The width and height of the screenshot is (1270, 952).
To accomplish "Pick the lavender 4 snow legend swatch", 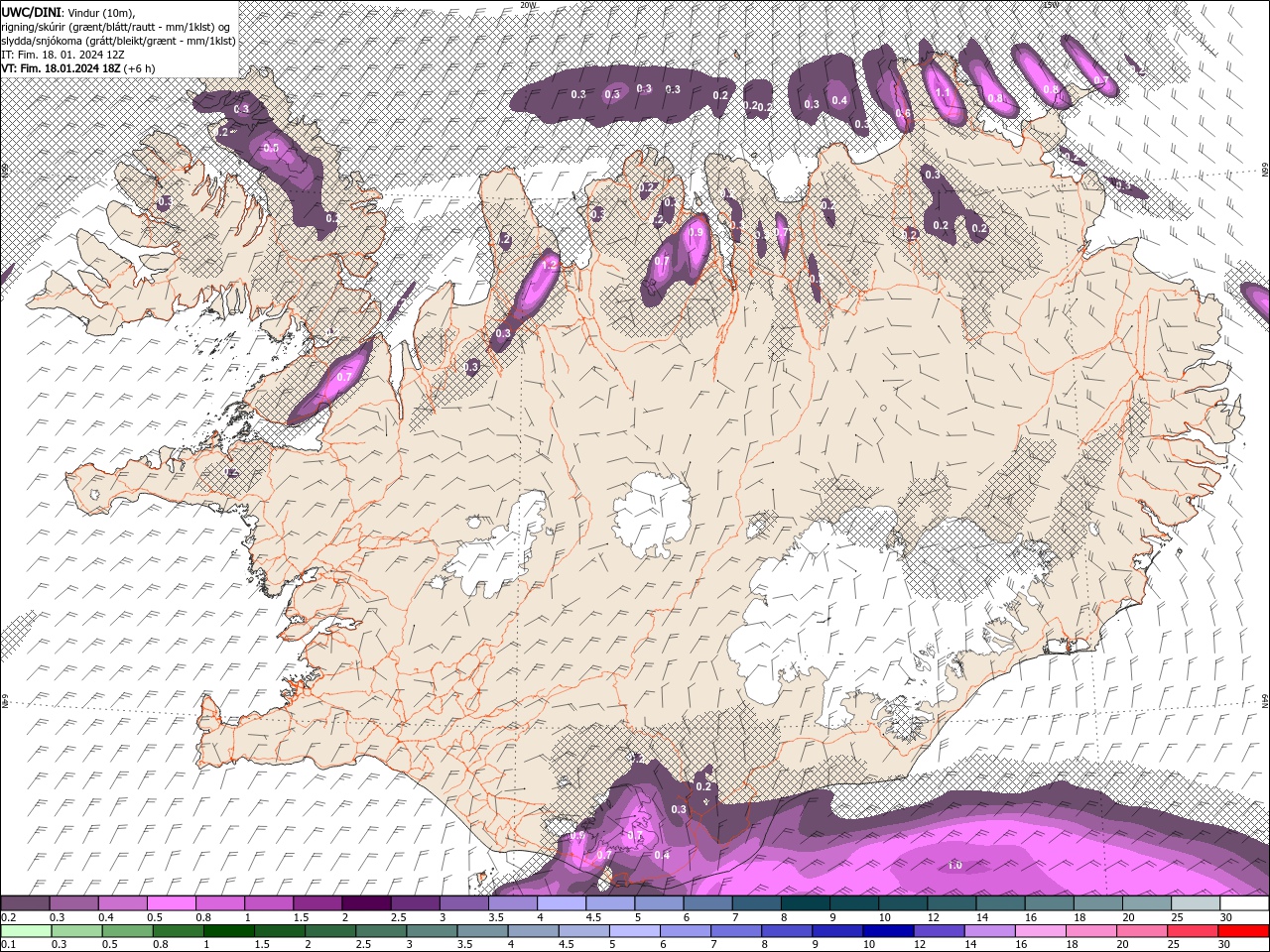I will coord(560,903).
